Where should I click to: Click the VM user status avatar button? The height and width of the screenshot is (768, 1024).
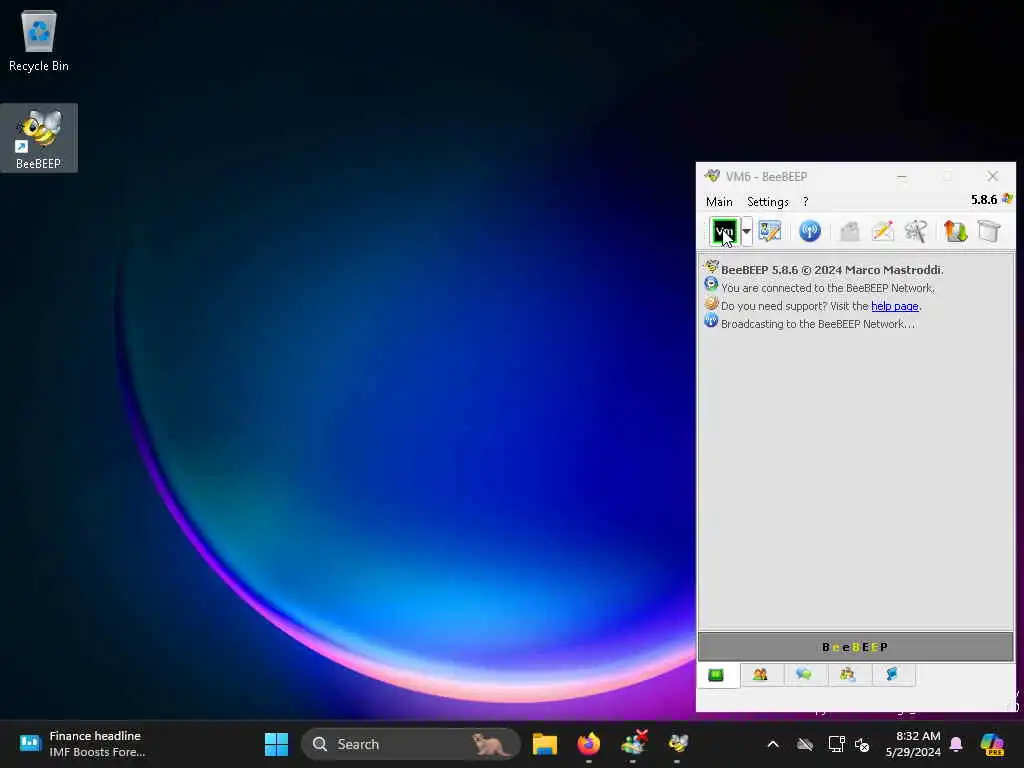click(x=725, y=231)
